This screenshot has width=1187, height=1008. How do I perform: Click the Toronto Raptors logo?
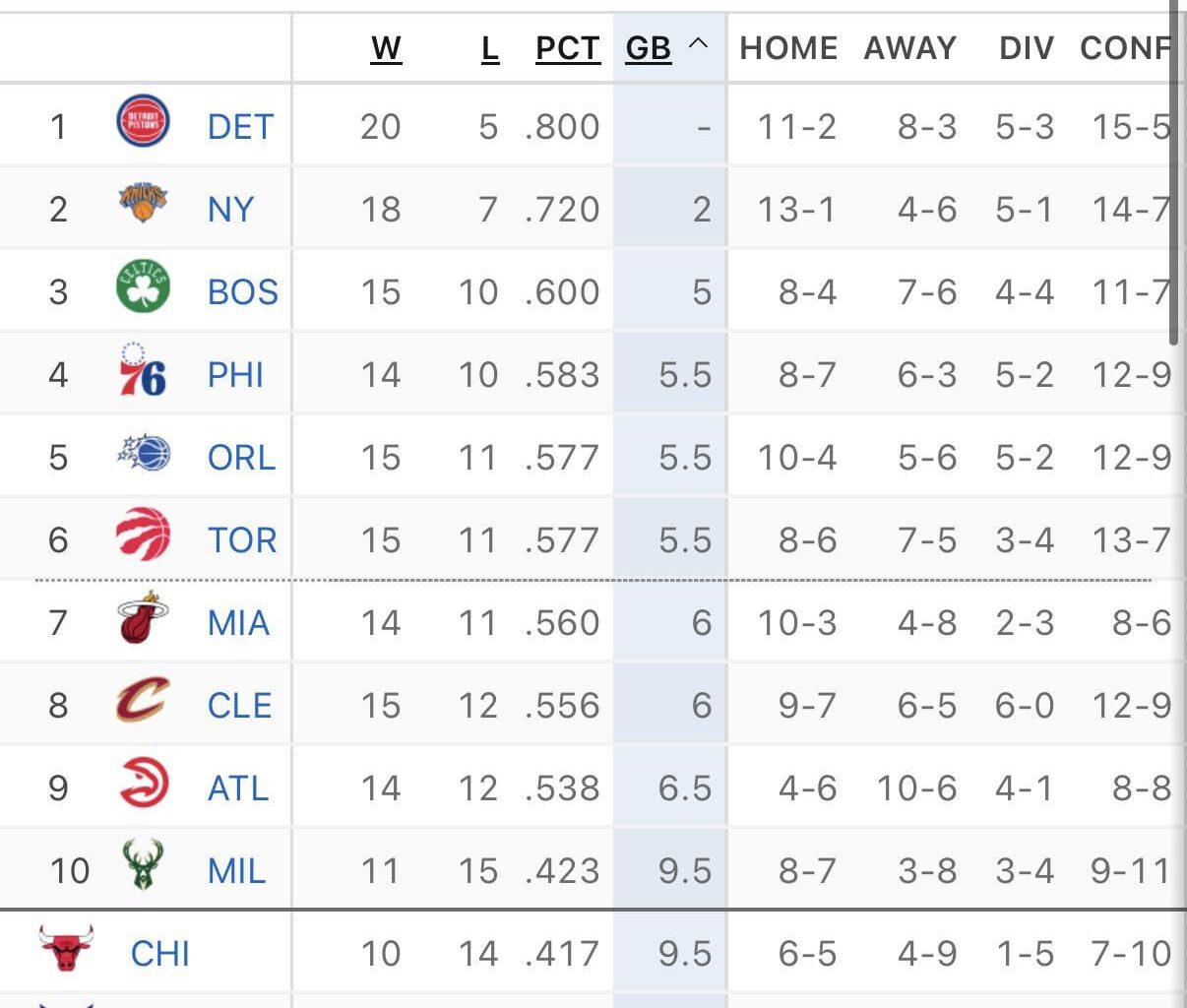click(x=143, y=536)
